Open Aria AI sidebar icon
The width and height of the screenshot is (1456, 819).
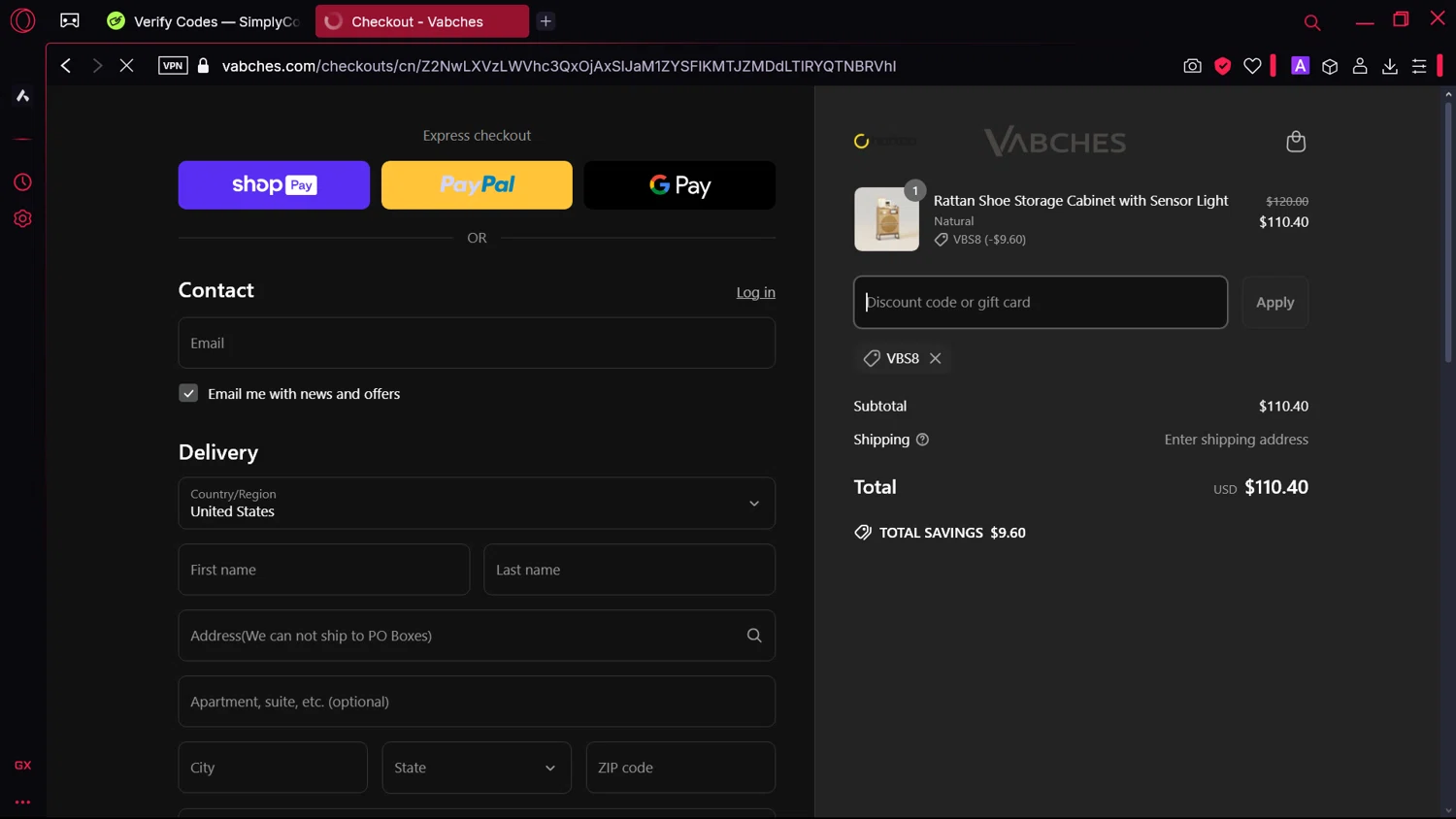[22, 95]
